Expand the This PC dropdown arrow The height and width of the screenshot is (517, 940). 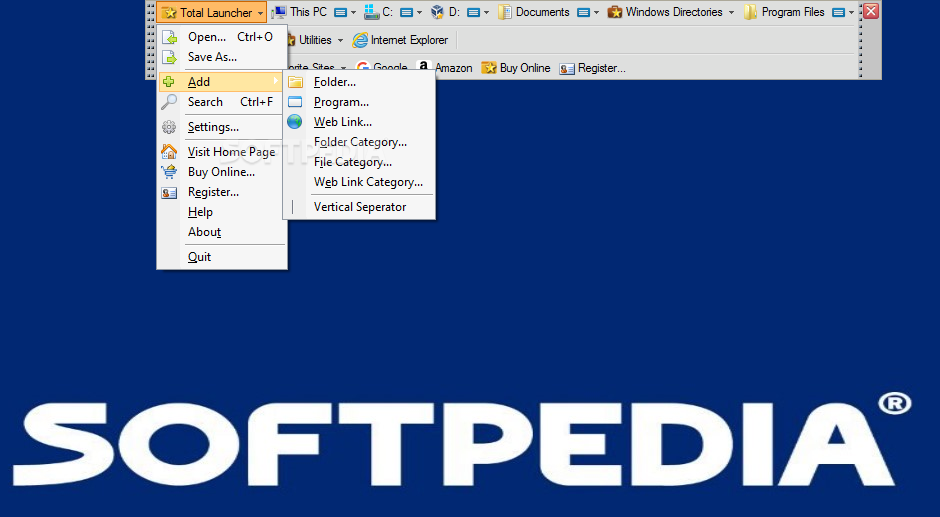coord(353,13)
